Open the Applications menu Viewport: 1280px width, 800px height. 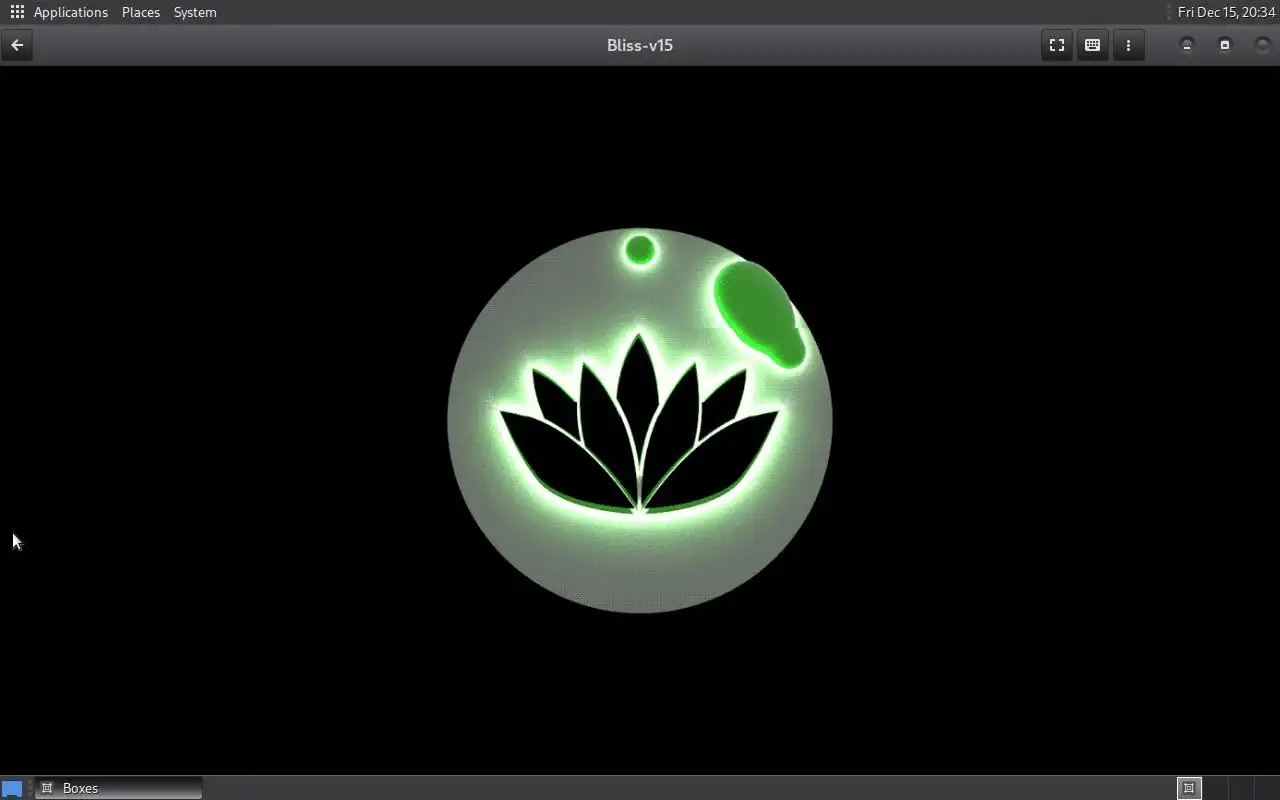pos(70,12)
